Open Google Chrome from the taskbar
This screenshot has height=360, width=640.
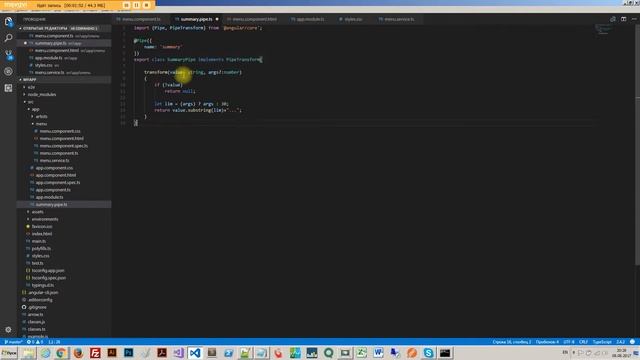[61, 353]
